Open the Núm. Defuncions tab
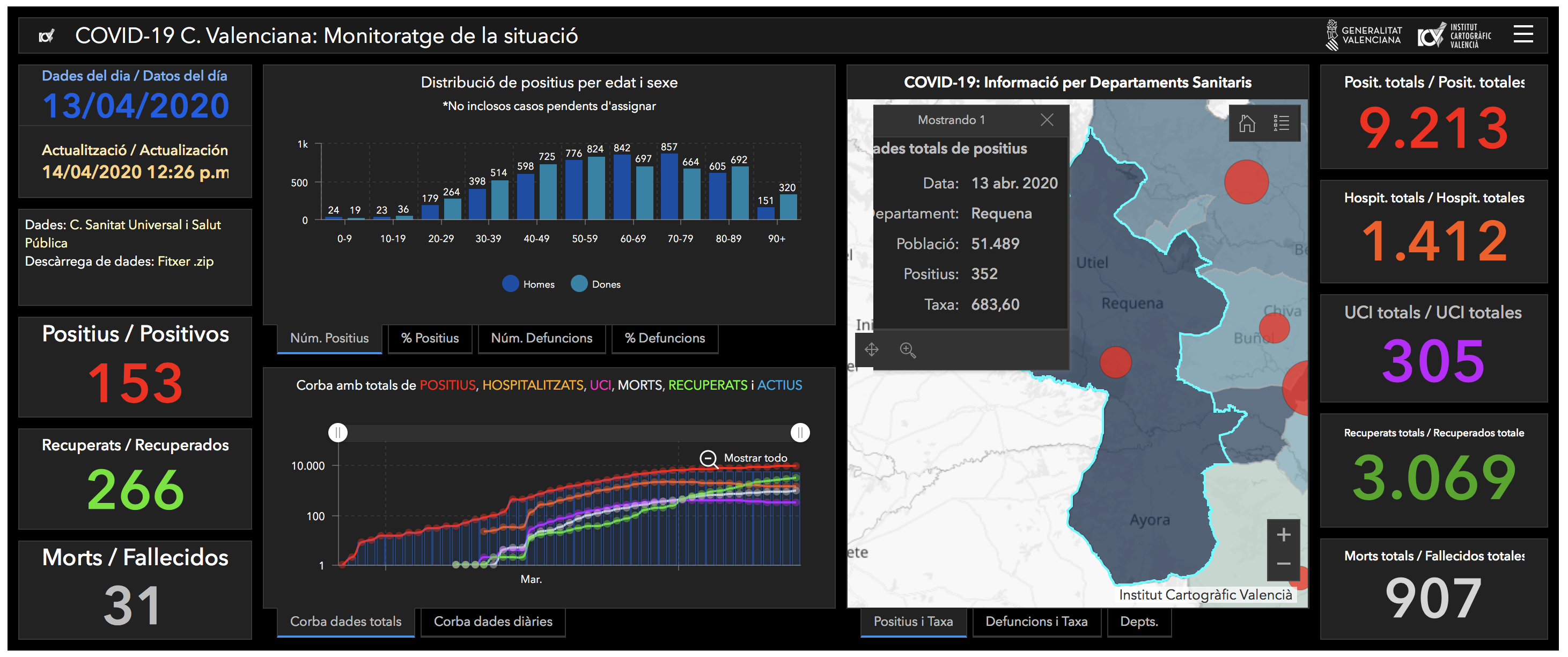The image size is (1568, 657). 541,339
